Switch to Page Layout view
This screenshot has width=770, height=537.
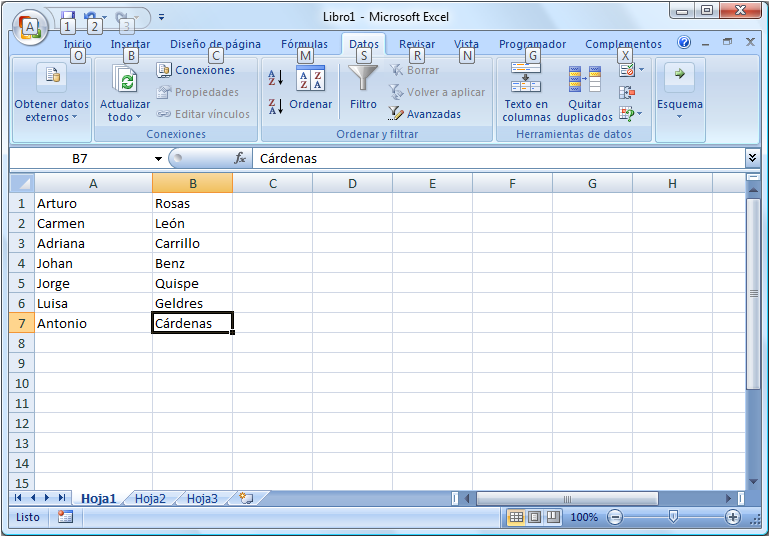(x=535, y=517)
